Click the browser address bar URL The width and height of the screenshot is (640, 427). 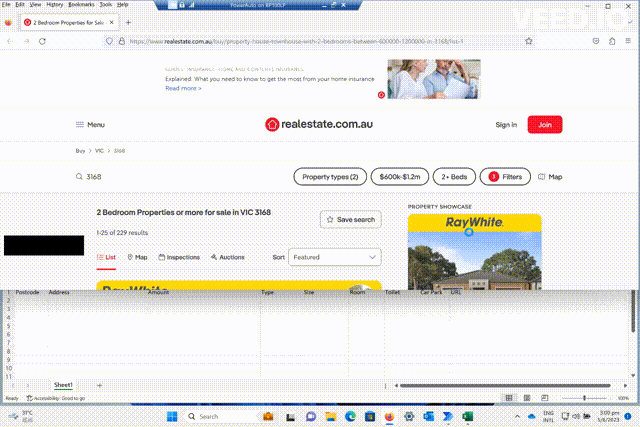296,41
